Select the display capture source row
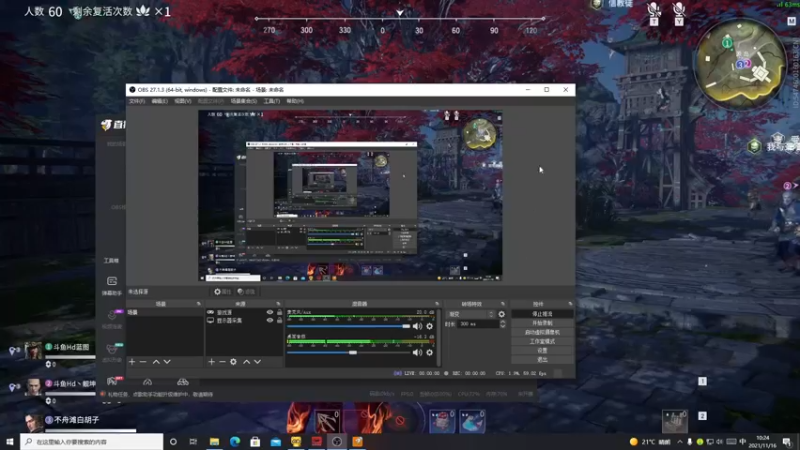This screenshot has height=450, width=800. coord(244,320)
